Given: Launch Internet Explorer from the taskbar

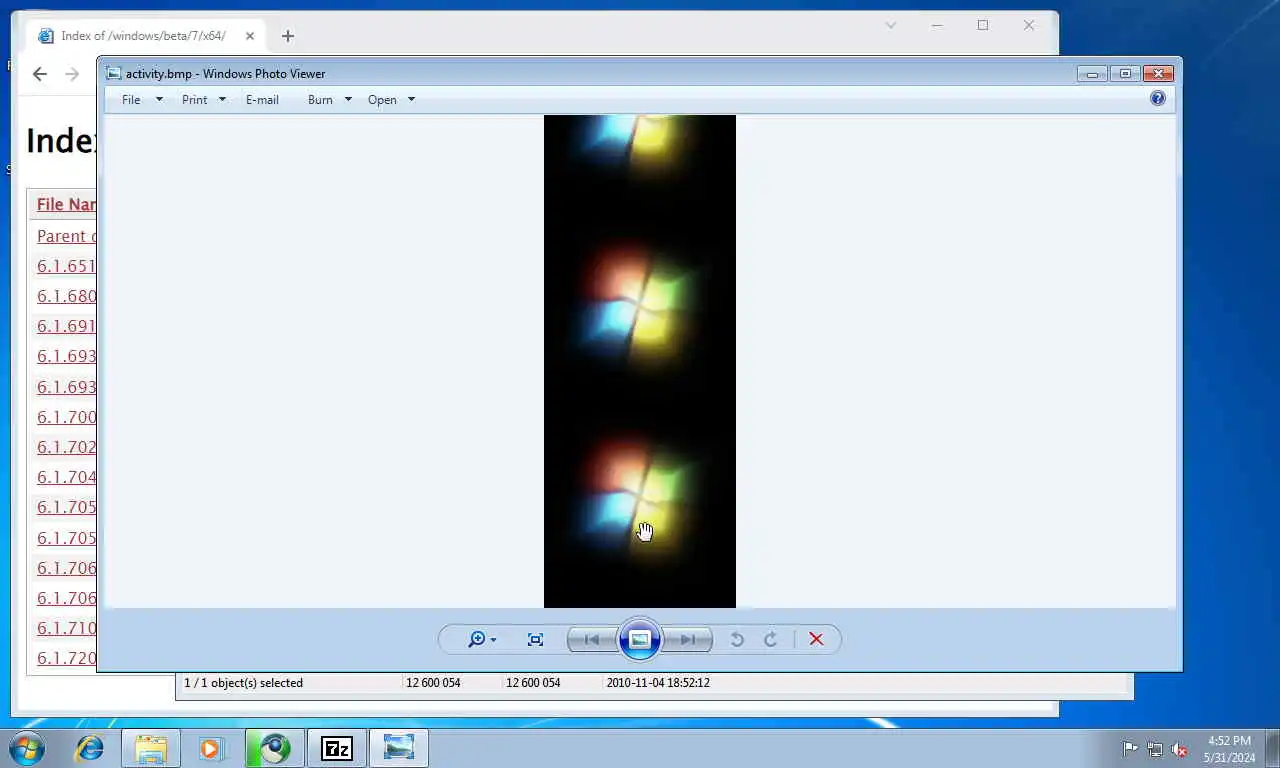Looking at the screenshot, I should 90,748.
